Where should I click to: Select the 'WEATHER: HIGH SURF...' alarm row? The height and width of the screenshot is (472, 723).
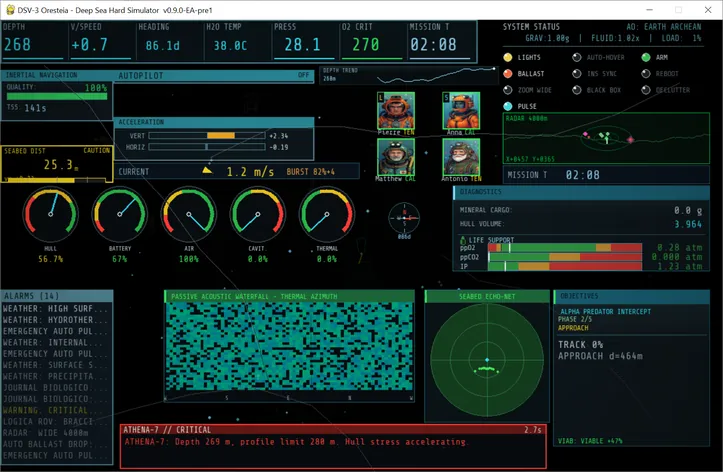point(57,308)
